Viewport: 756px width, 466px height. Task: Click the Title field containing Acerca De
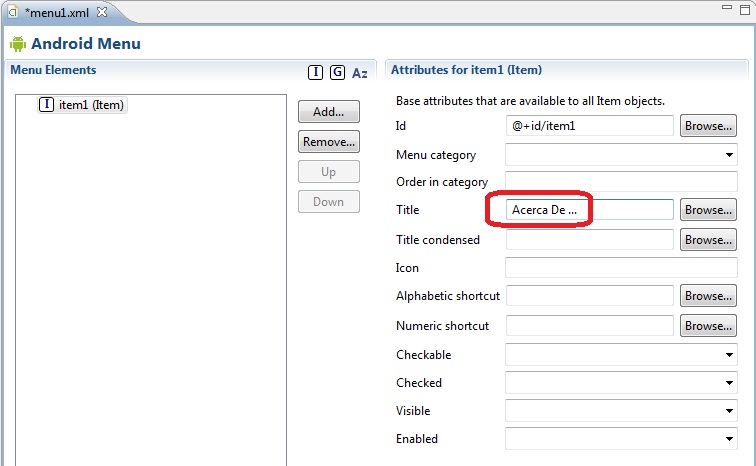(x=590, y=210)
